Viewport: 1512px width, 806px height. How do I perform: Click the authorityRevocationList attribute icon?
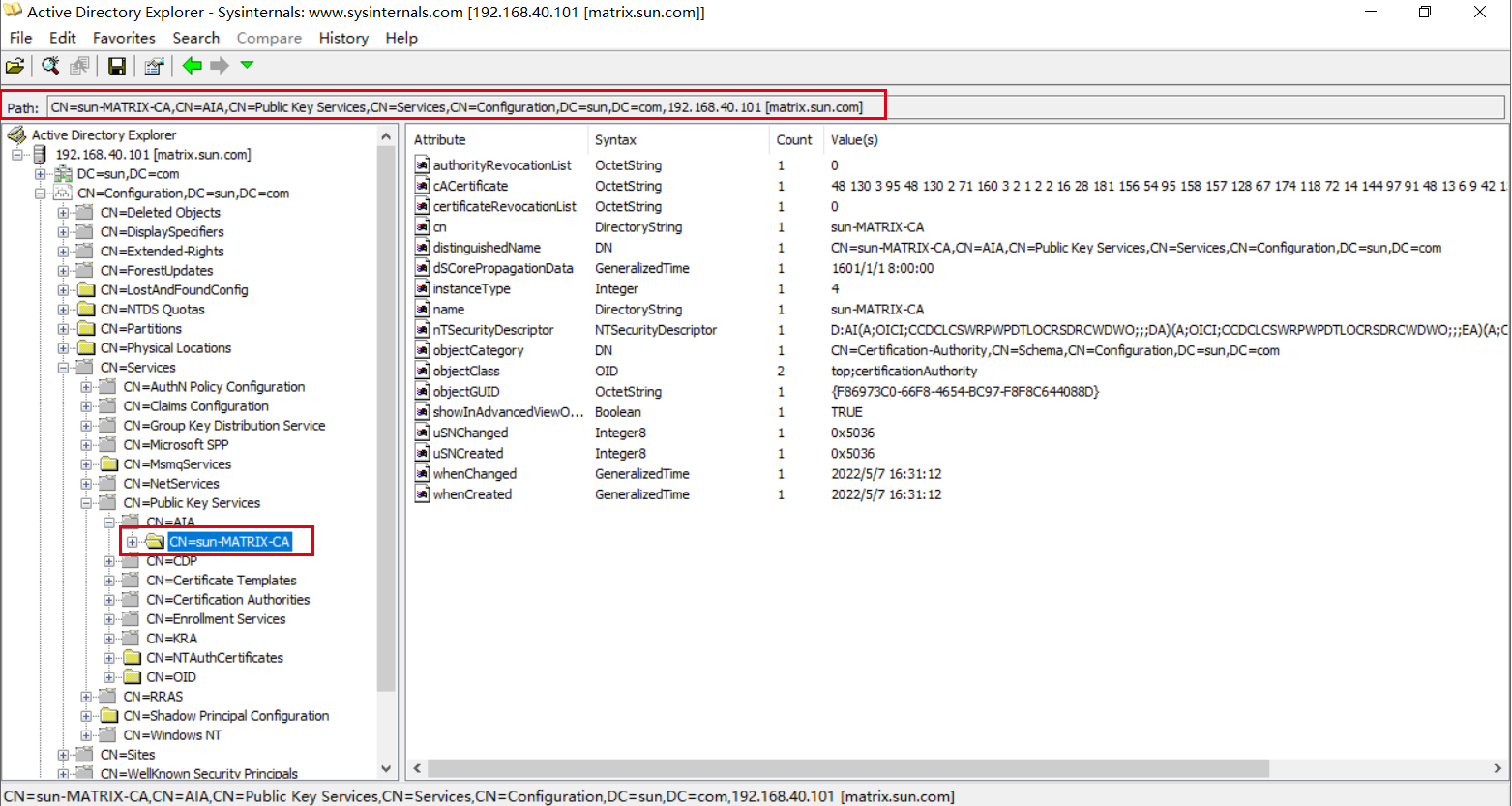tap(422, 165)
